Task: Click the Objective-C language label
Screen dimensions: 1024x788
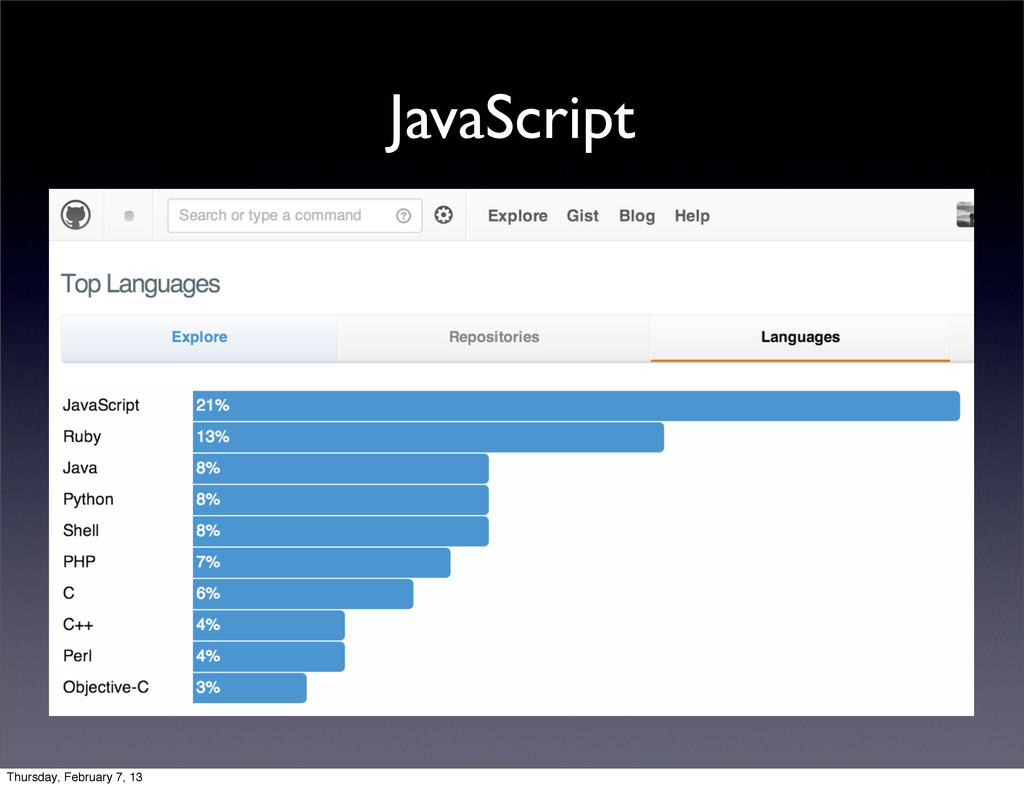Action: point(106,687)
